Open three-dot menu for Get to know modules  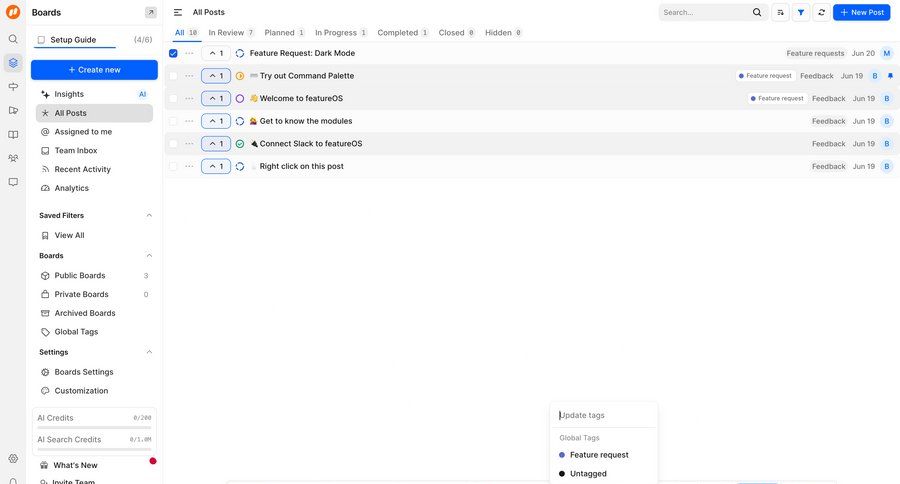[189, 121]
